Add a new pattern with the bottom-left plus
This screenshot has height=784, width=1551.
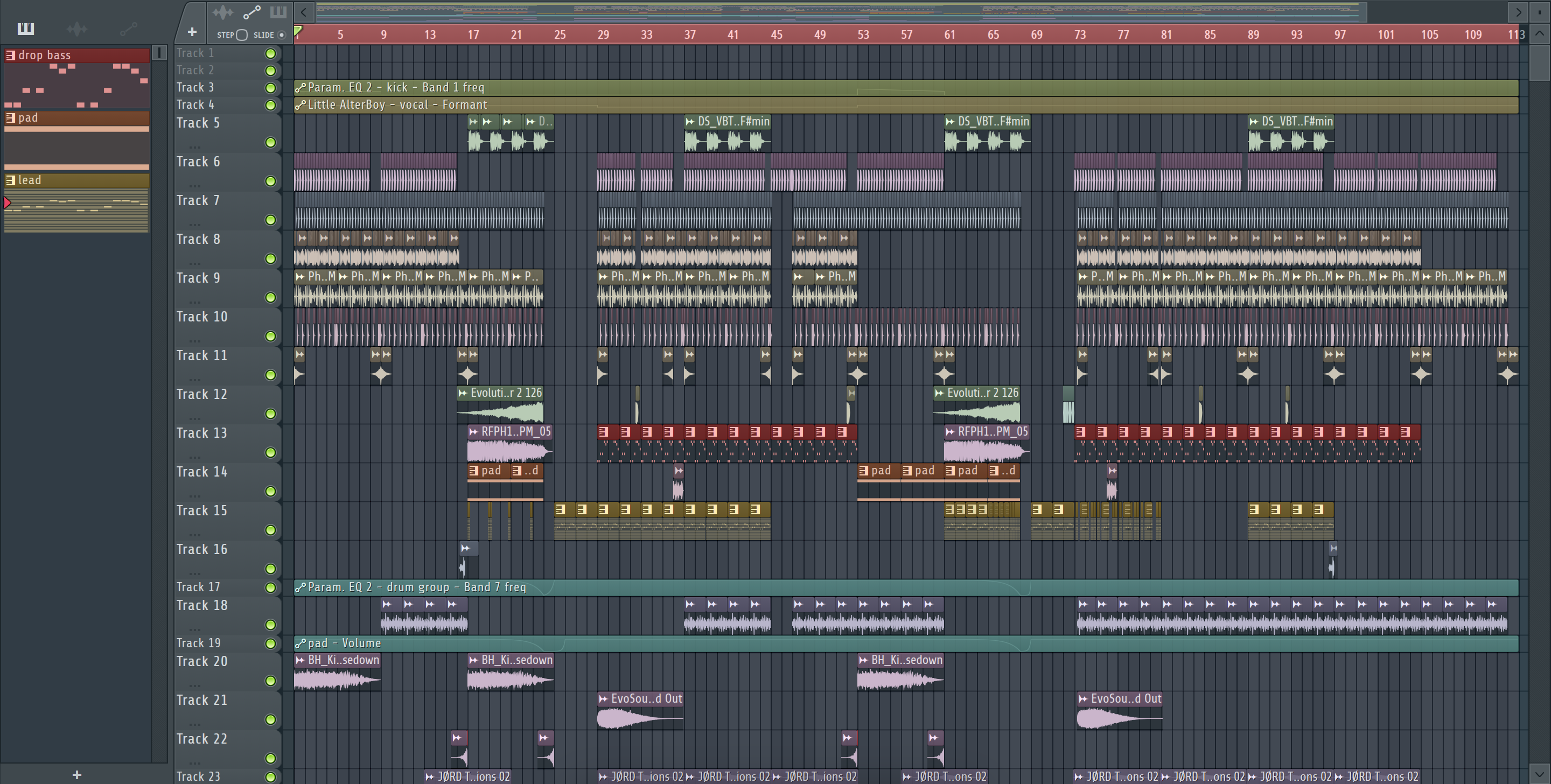(x=76, y=775)
